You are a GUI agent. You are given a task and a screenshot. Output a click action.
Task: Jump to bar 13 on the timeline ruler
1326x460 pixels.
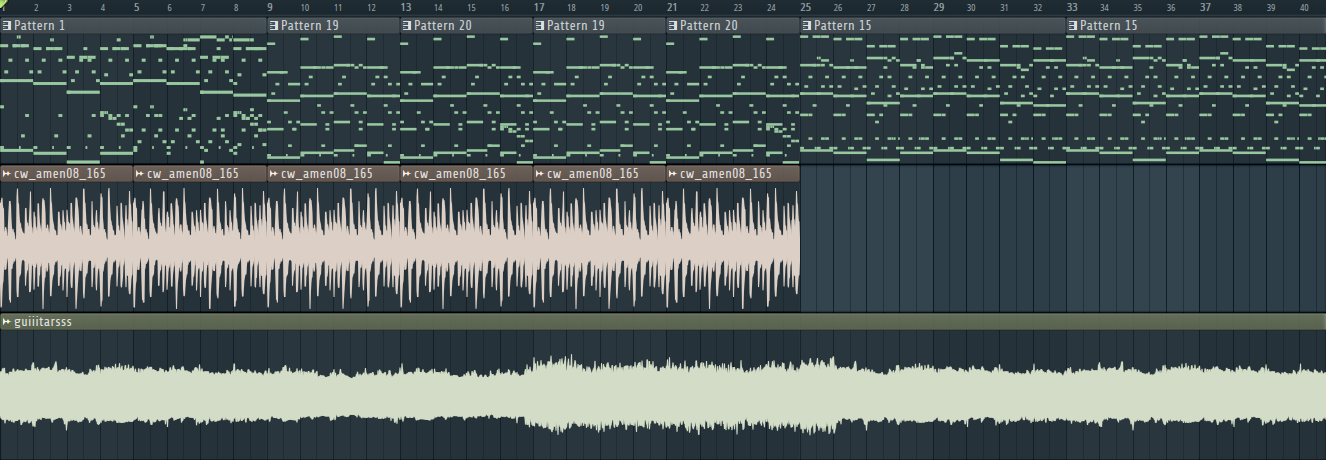point(406,7)
